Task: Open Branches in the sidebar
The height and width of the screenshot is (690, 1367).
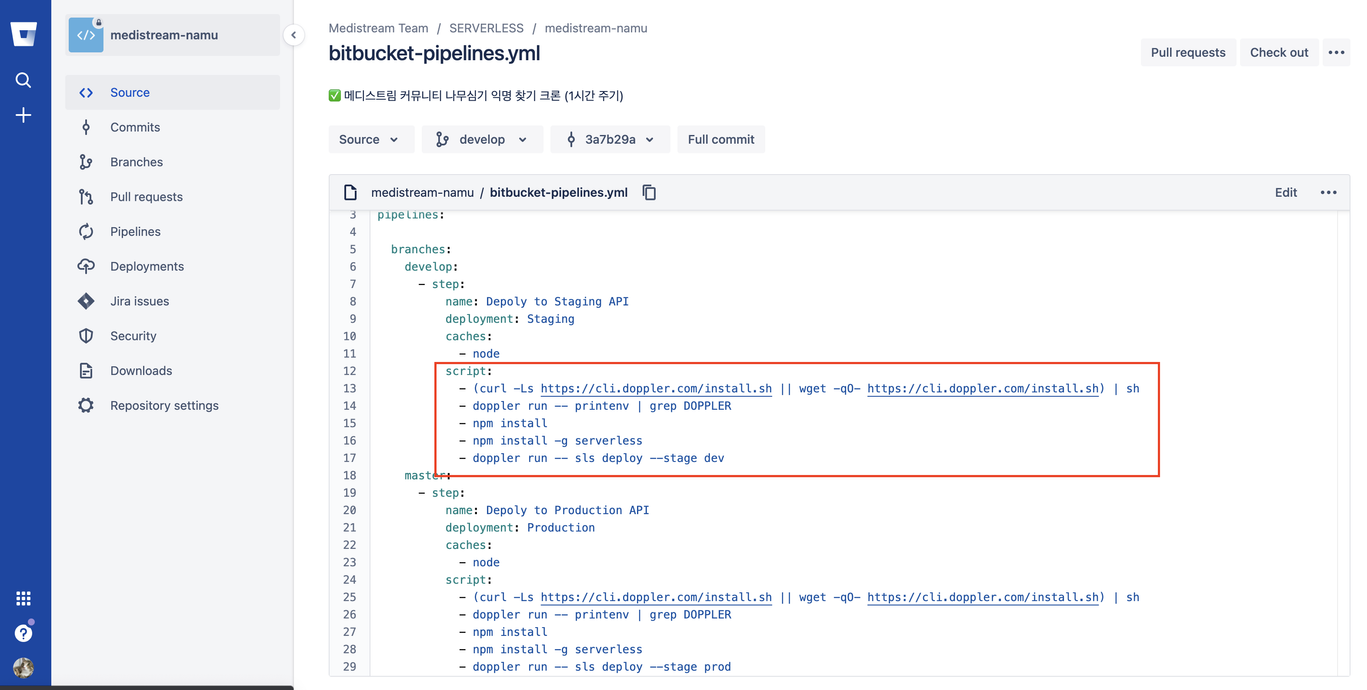Action: 173,162
